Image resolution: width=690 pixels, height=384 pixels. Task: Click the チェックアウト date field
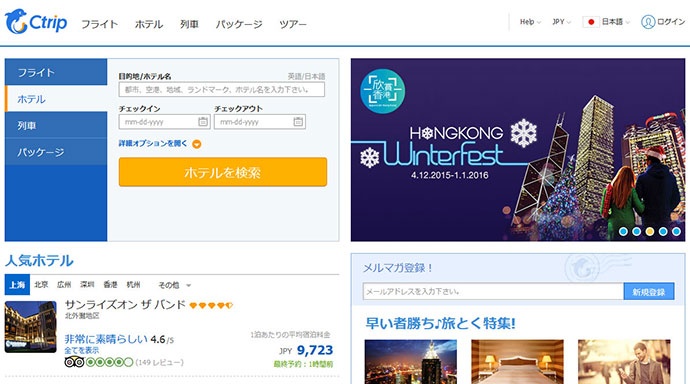pyautogui.click(x=260, y=121)
